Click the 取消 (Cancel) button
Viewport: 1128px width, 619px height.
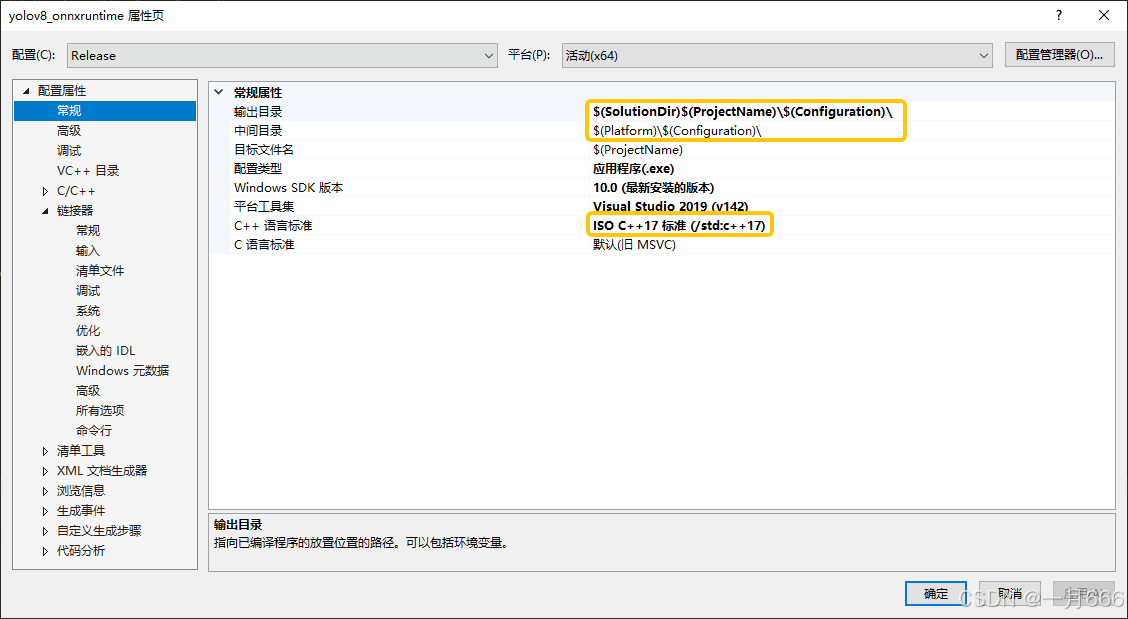(x=1010, y=593)
